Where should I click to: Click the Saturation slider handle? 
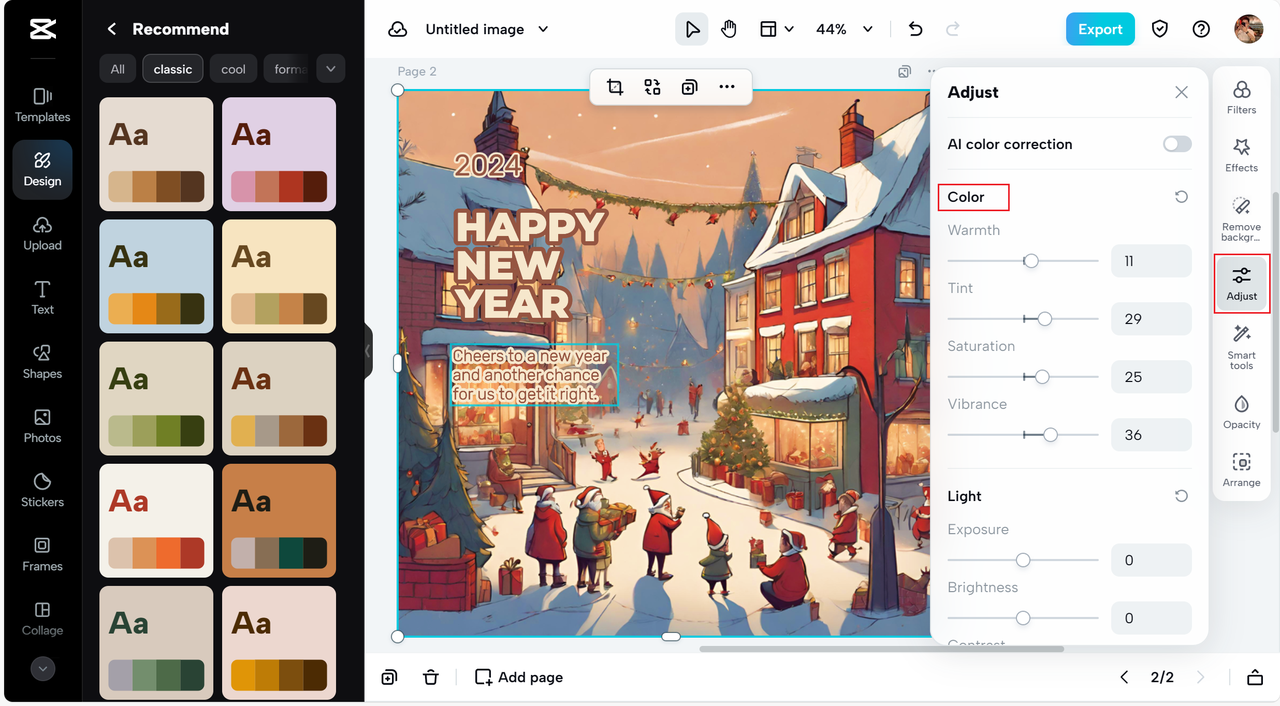[1042, 377]
